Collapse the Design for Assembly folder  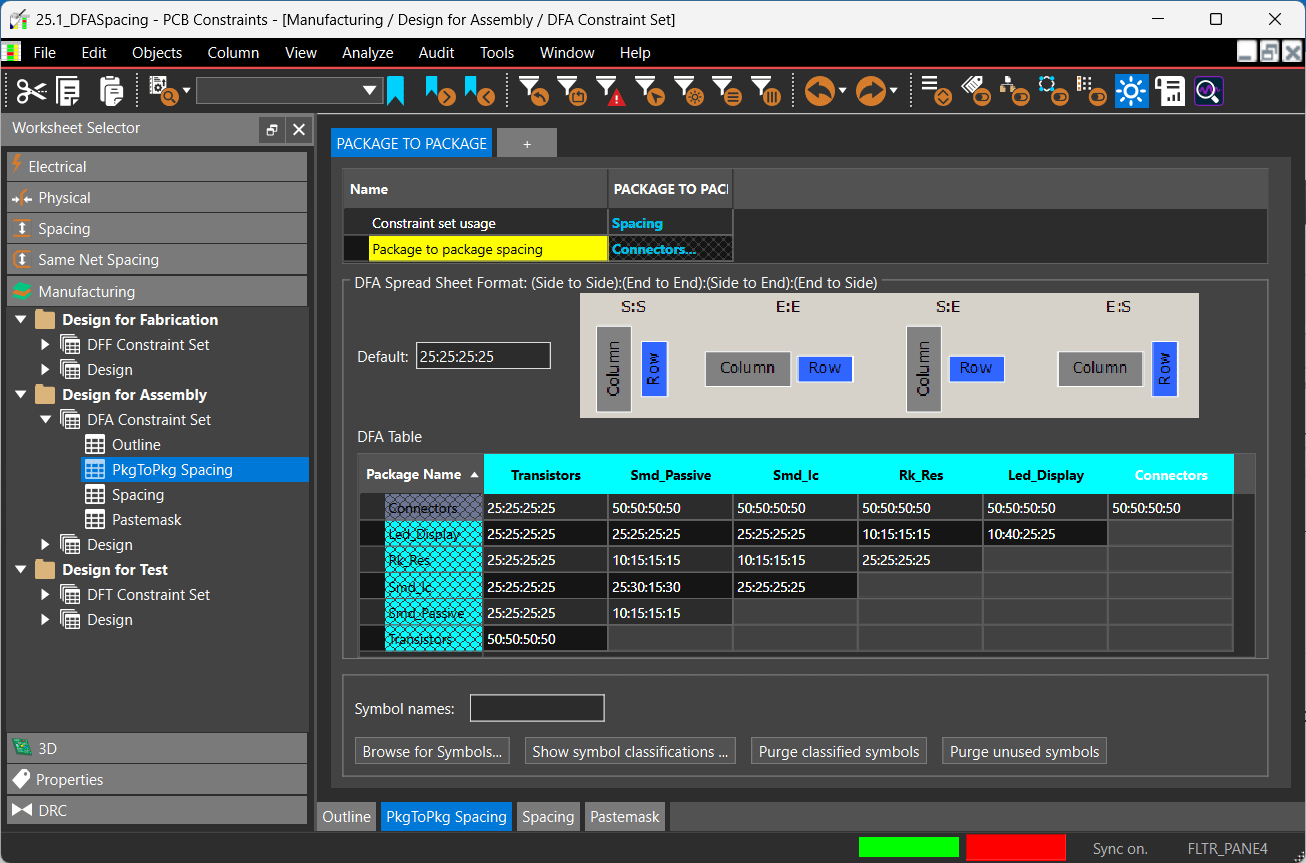20,395
